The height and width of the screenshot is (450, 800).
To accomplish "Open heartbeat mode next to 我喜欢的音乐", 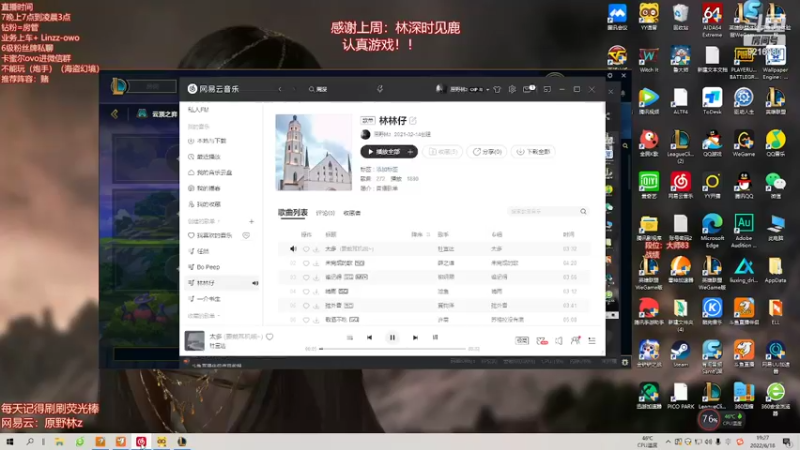I will click(246, 236).
